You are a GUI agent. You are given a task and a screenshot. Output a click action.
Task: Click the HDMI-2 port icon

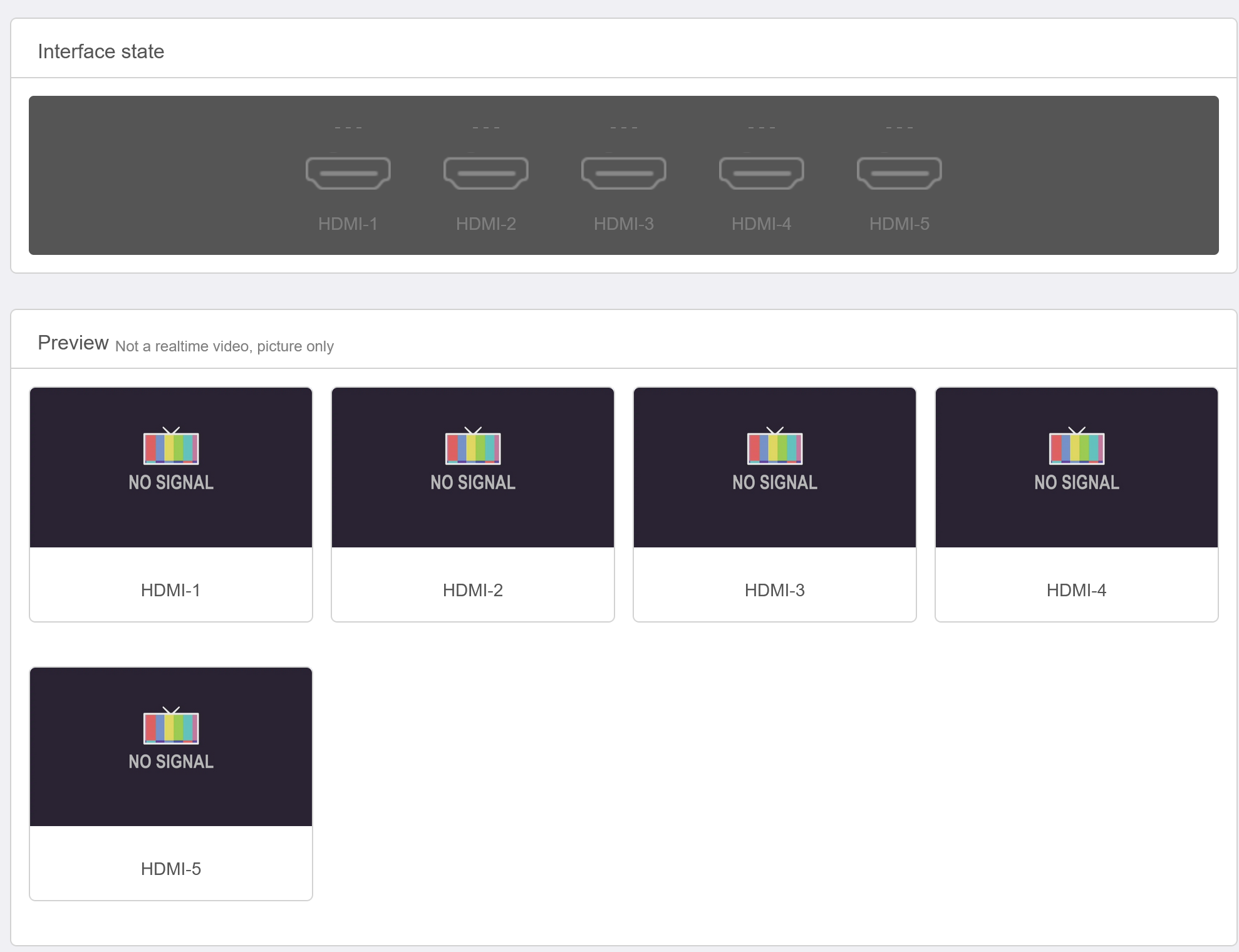485,173
